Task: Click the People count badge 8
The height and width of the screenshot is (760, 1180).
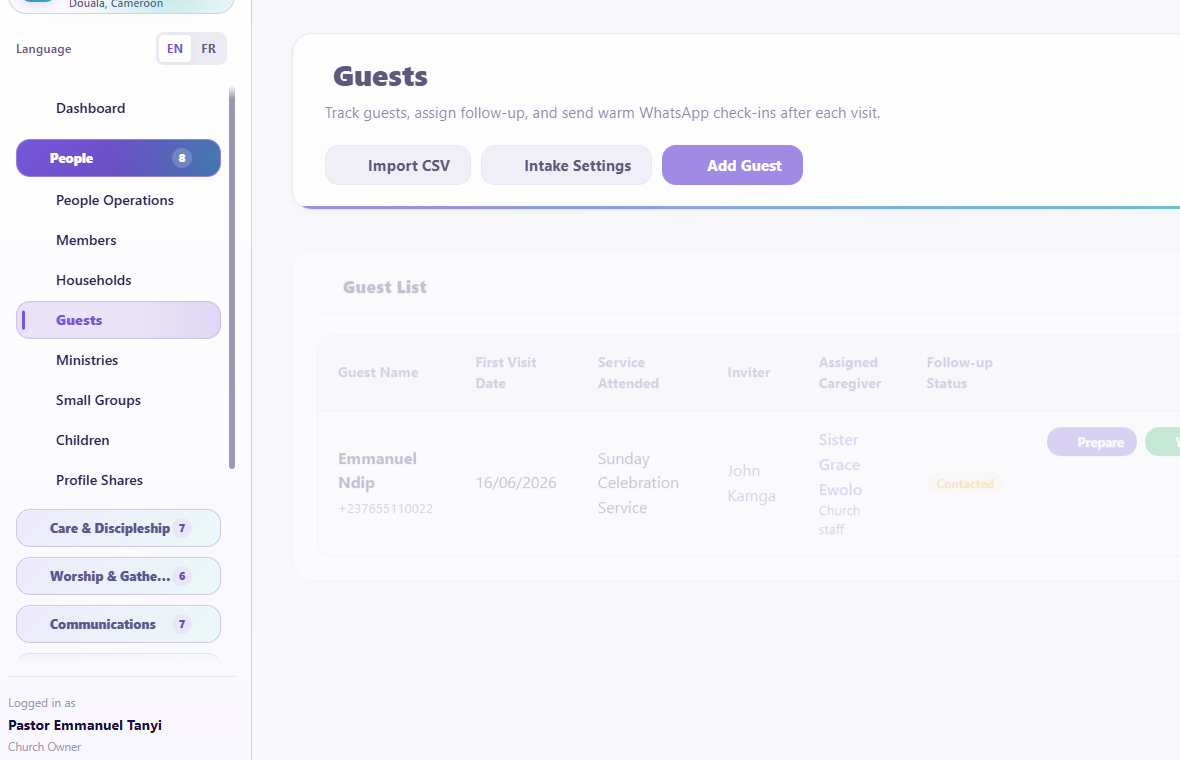Action: (x=181, y=158)
